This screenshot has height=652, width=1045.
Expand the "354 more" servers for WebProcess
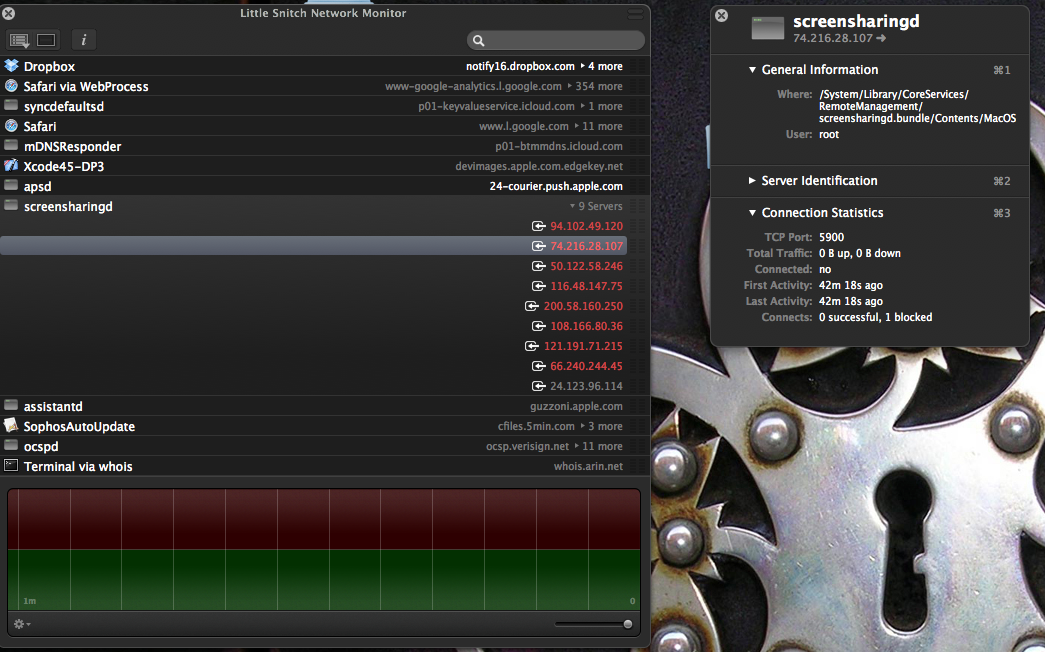[594, 86]
